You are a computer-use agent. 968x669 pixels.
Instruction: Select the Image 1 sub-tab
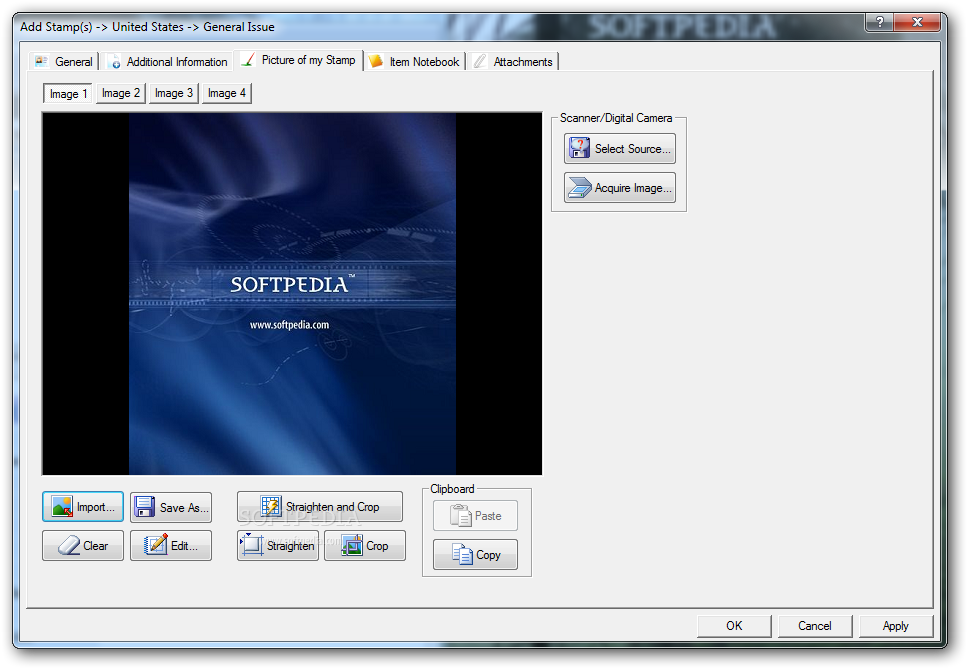(x=68, y=94)
